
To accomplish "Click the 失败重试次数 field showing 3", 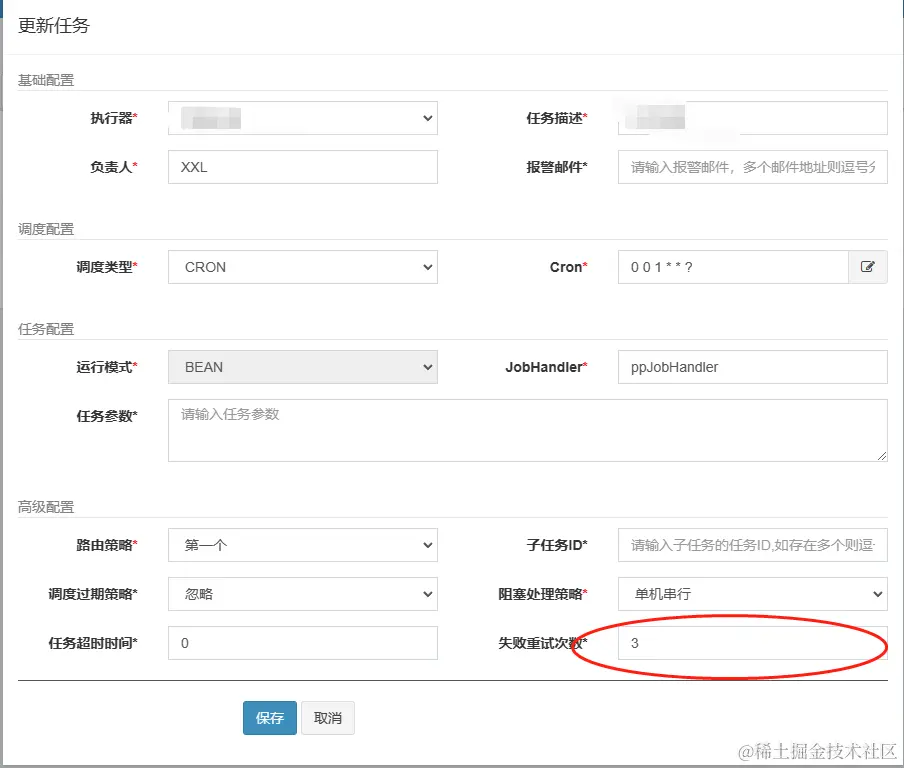I will (x=752, y=643).
